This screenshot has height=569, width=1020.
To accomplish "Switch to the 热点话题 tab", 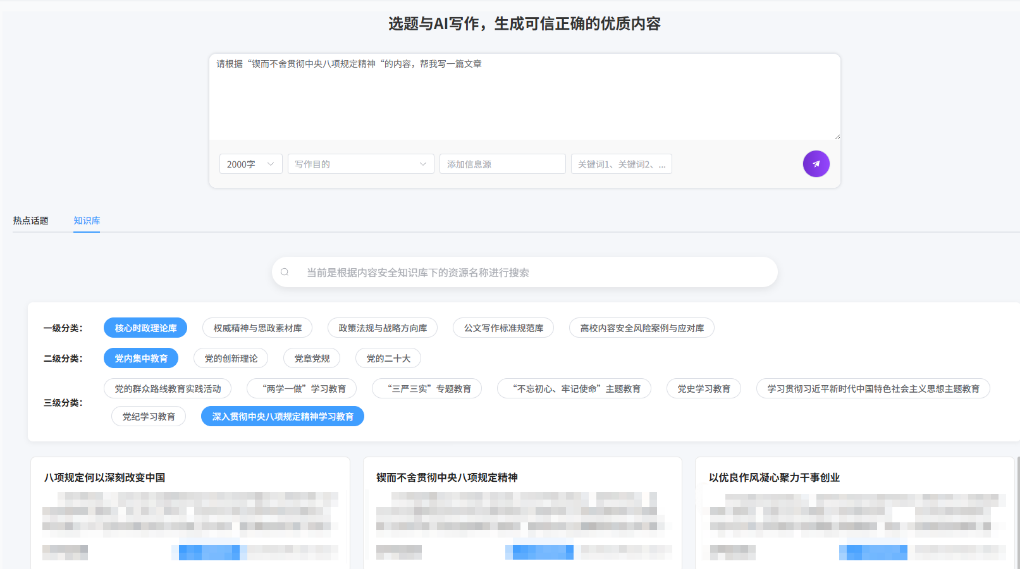I will point(30,220).
